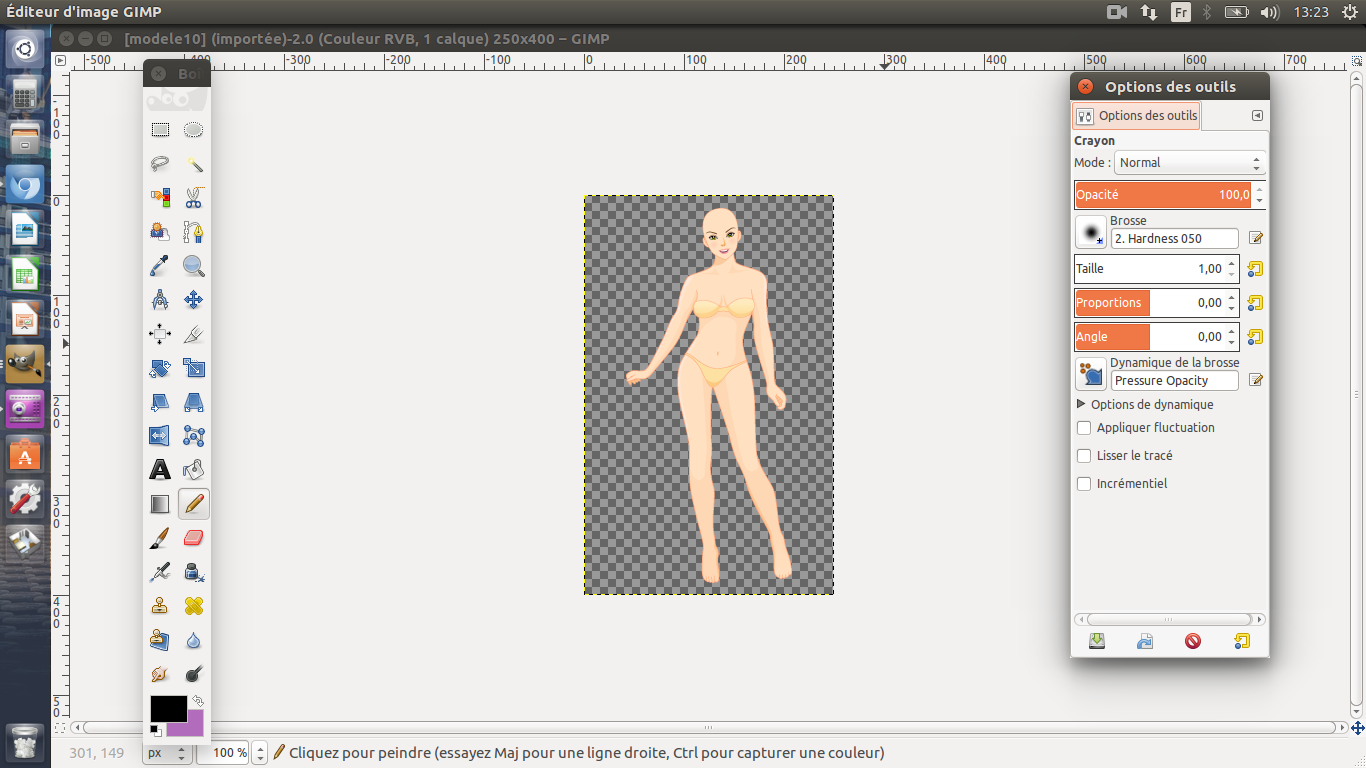Open the unit dropdown showing px
The image size is (1366, 768).
(x=166, y=753)
